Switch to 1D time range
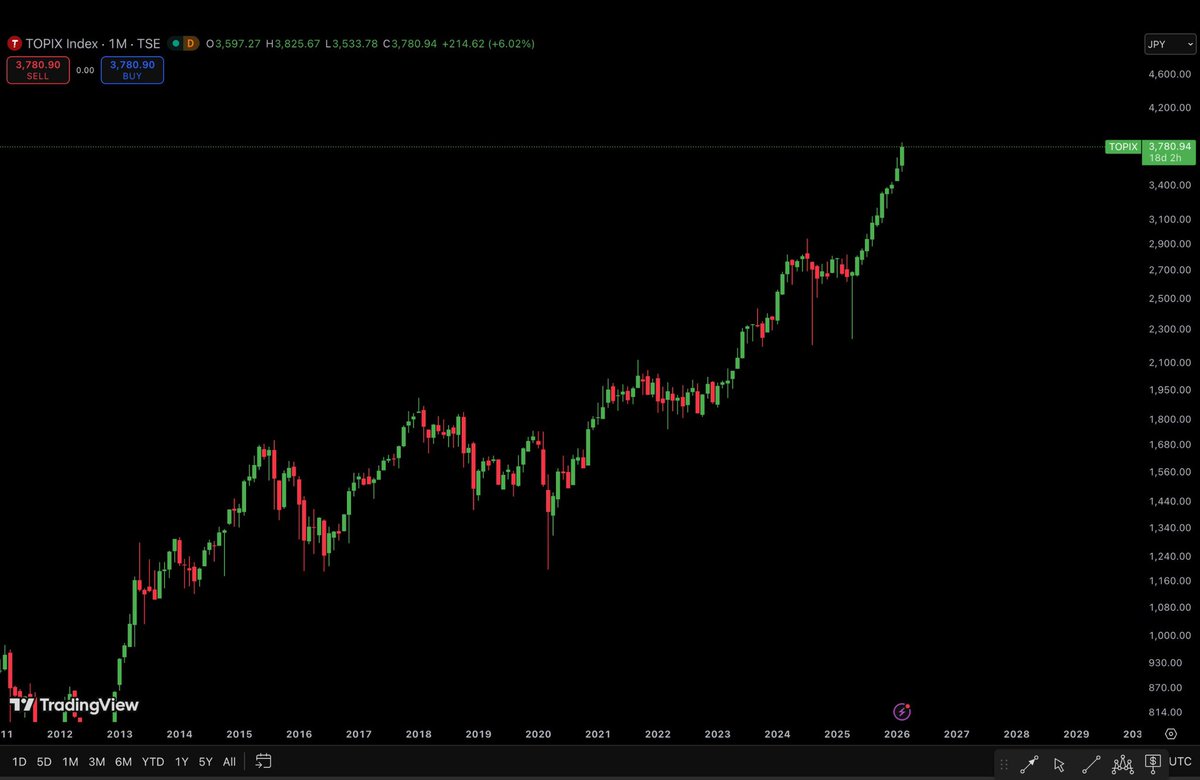The height and width of the screenshot is (780, 1200). pyautogui.click(x=20, y=761)
